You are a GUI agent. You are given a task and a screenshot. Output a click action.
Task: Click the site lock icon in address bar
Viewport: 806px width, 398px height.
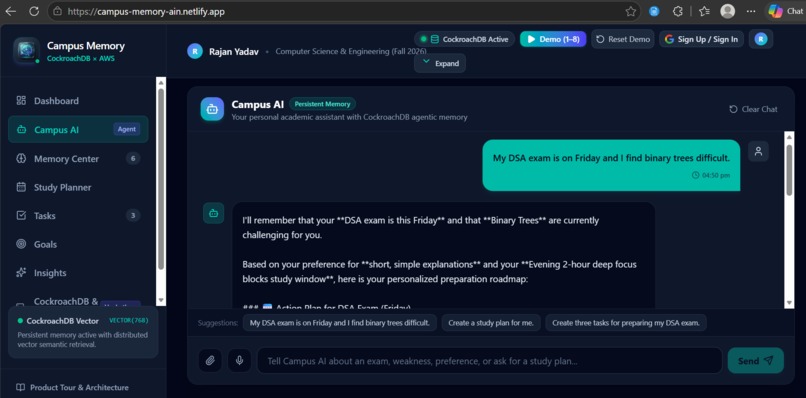click(58, 11)
